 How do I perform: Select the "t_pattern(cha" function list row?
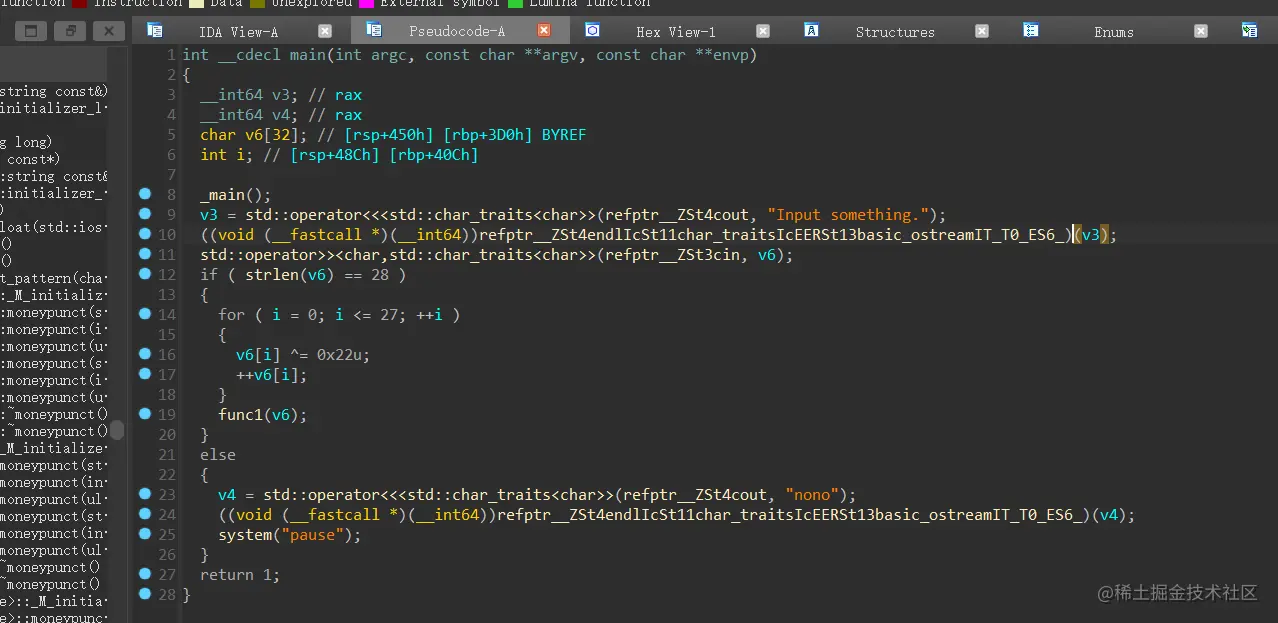point(54,277)
